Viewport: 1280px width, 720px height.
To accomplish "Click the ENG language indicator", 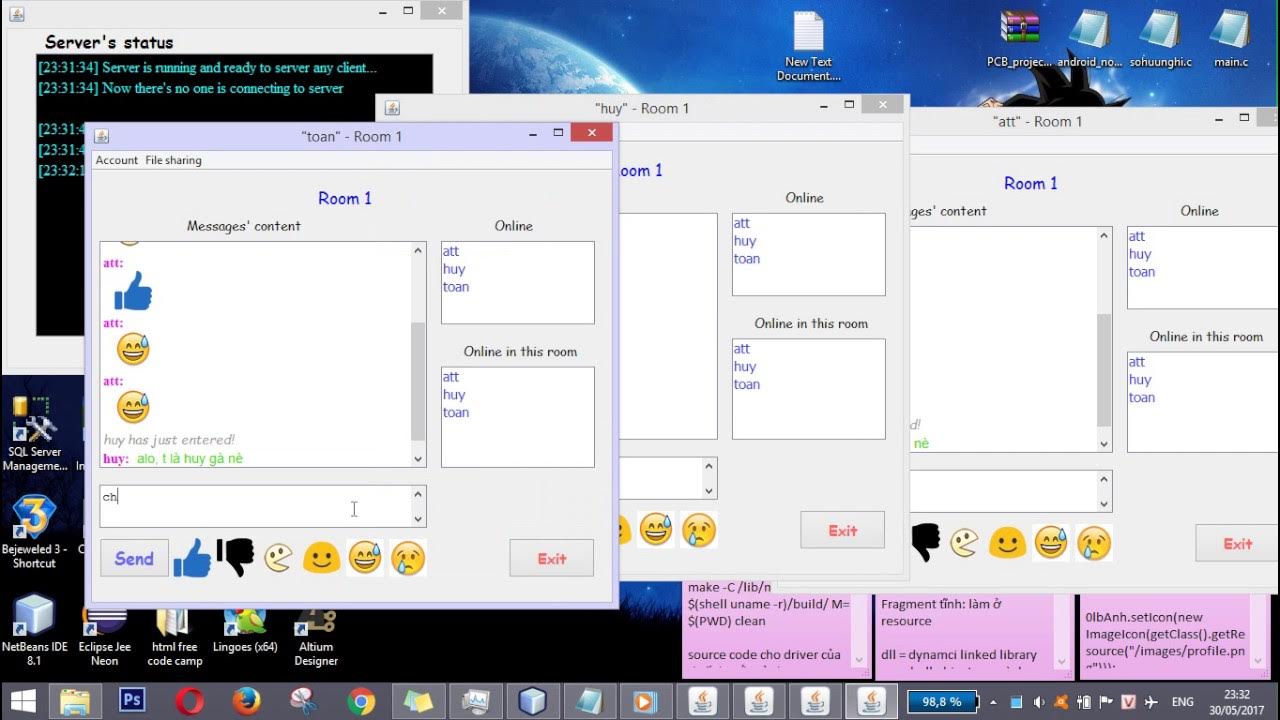I will (1184, 702).
